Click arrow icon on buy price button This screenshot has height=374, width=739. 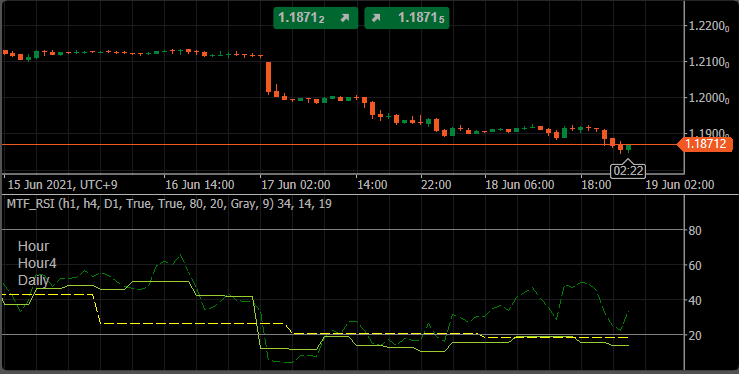(376, 18)
